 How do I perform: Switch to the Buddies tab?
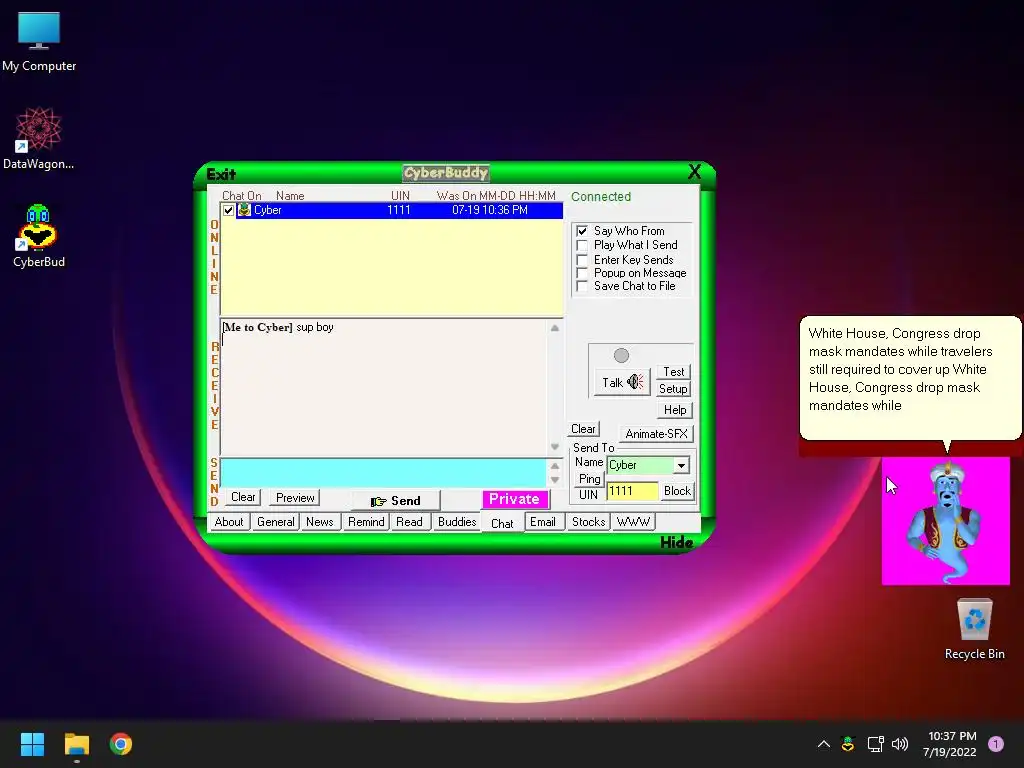457,522
